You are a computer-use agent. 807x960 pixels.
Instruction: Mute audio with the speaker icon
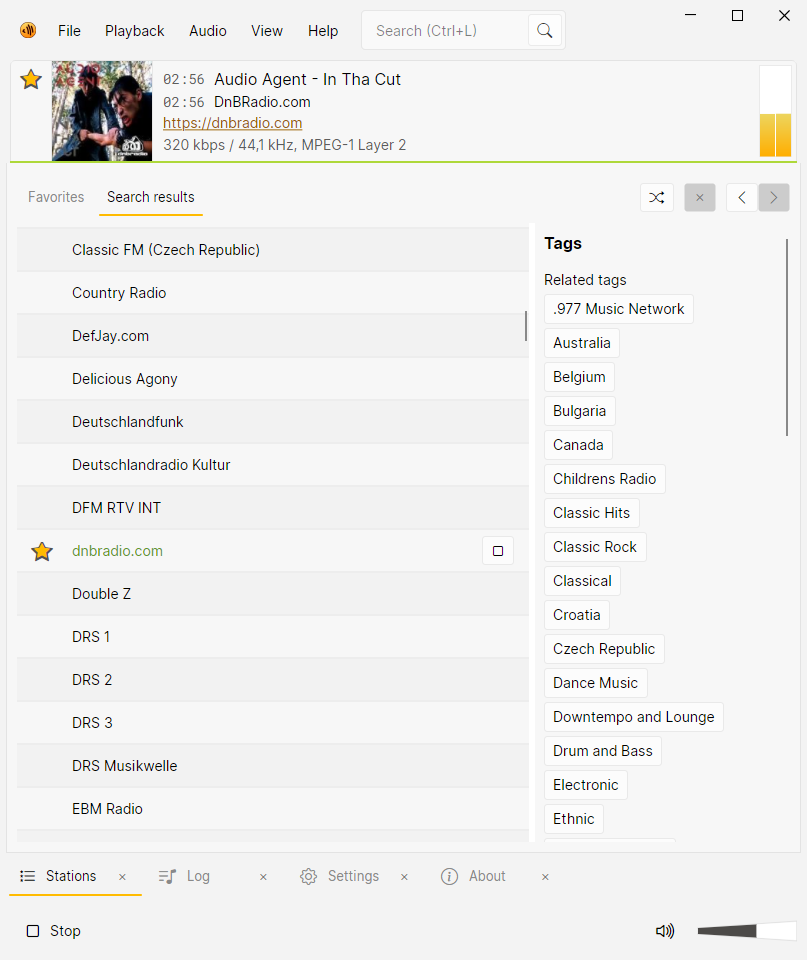click(x=665, y=931)
